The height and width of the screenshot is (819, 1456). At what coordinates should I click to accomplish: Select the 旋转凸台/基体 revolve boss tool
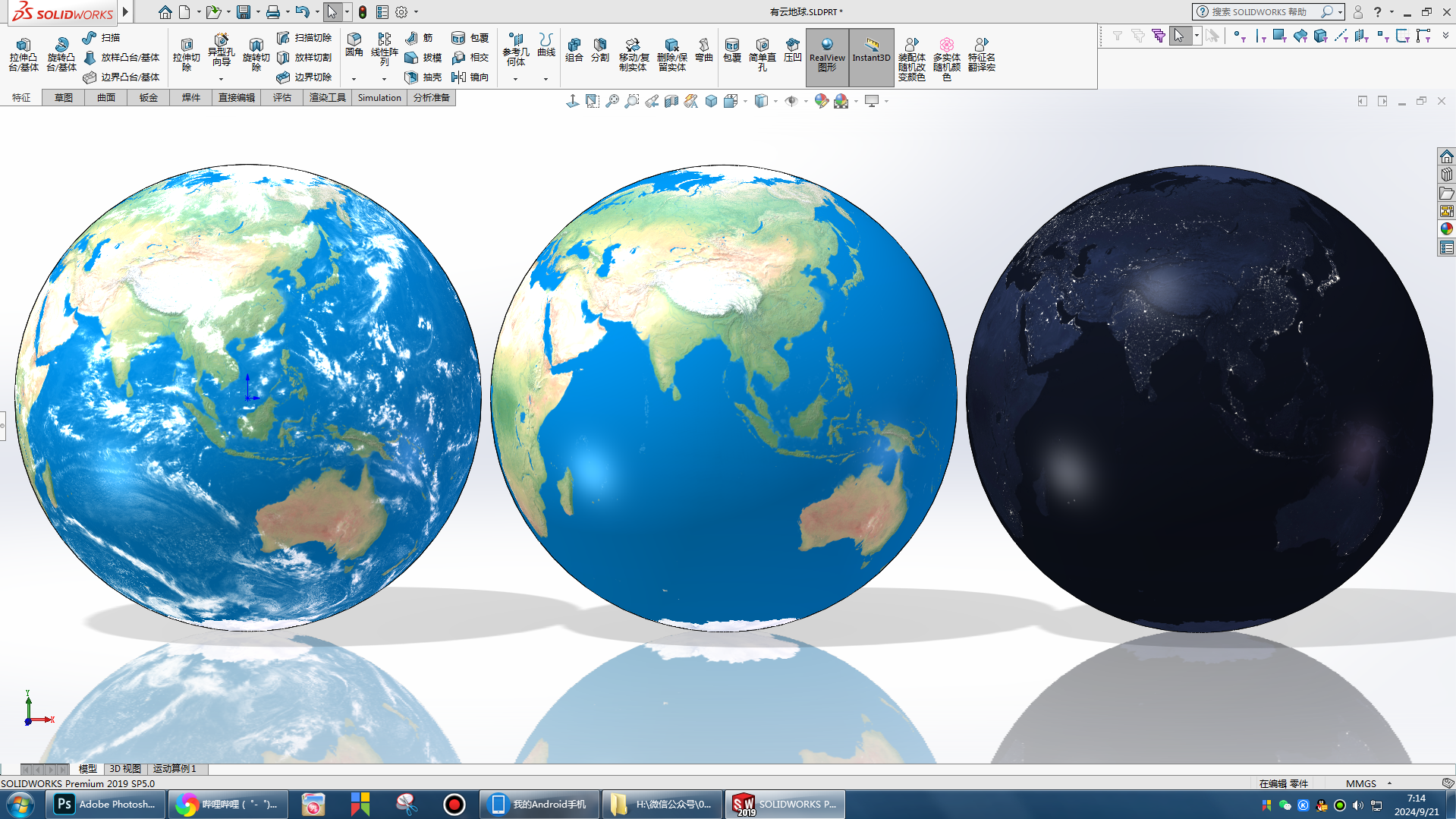click(61, 55)
